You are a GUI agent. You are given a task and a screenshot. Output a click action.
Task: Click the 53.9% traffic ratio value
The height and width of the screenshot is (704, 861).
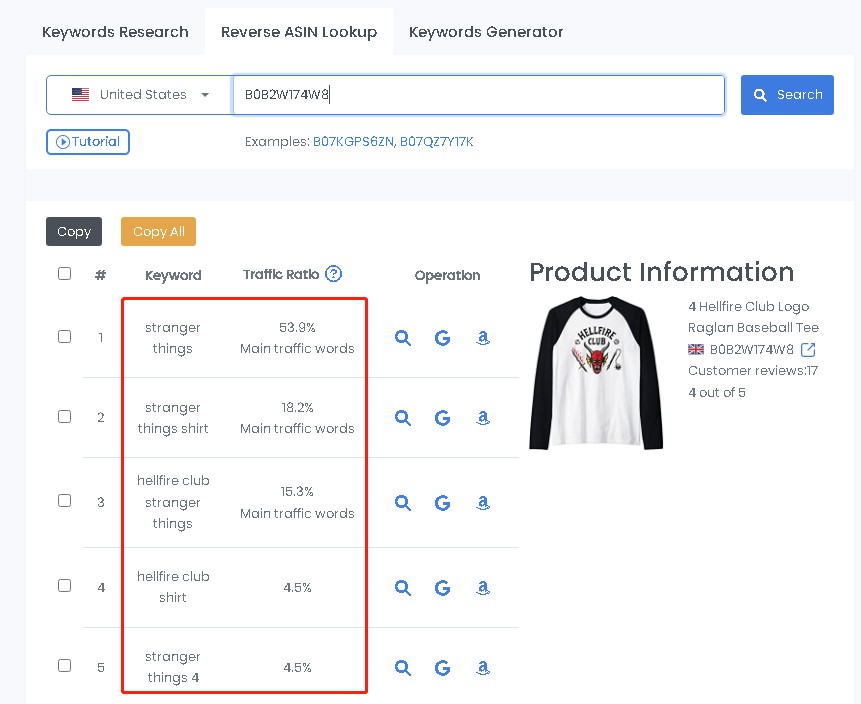(x=297, y=328)
